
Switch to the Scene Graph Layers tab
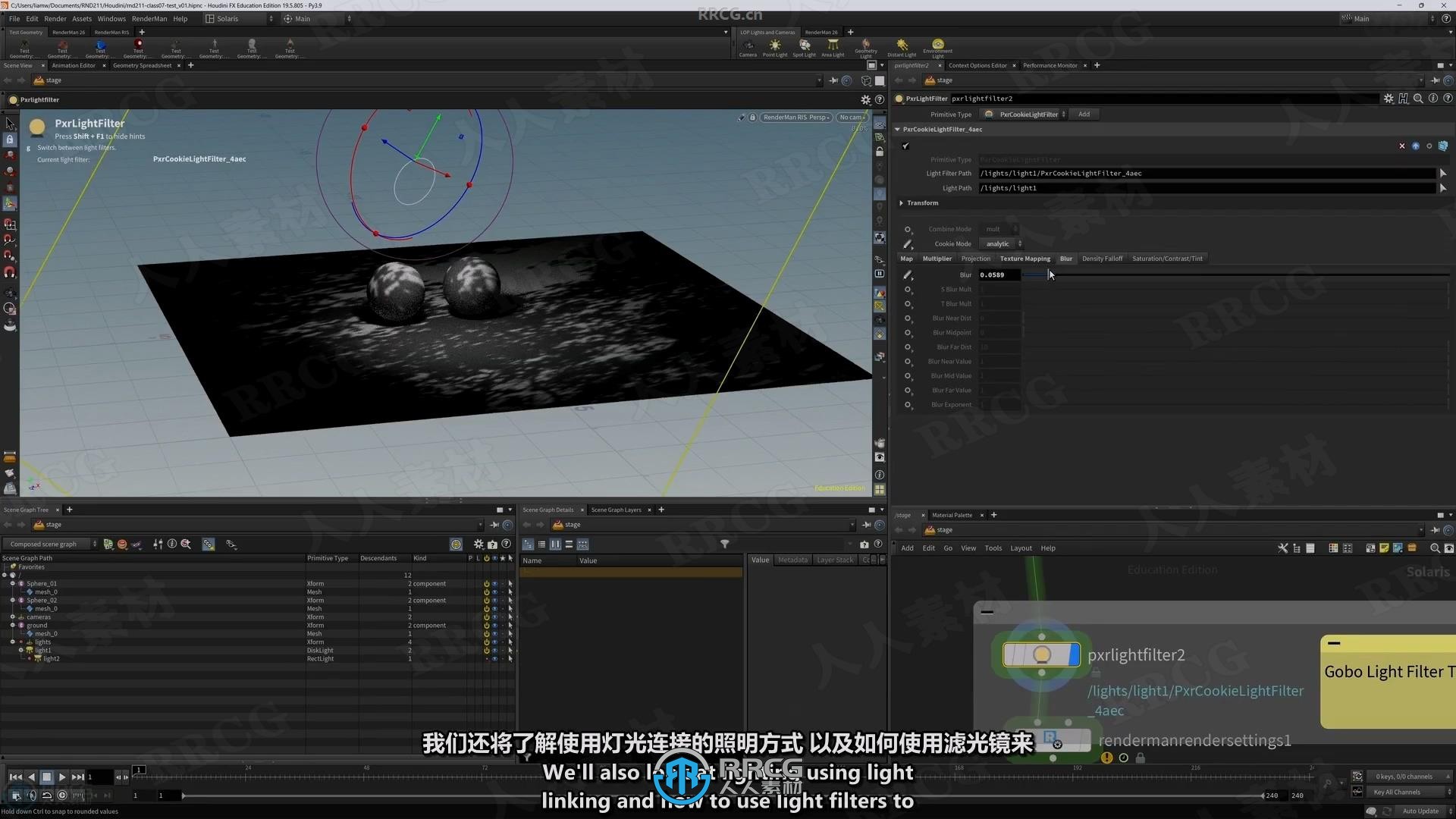click(x=616, y=510)
